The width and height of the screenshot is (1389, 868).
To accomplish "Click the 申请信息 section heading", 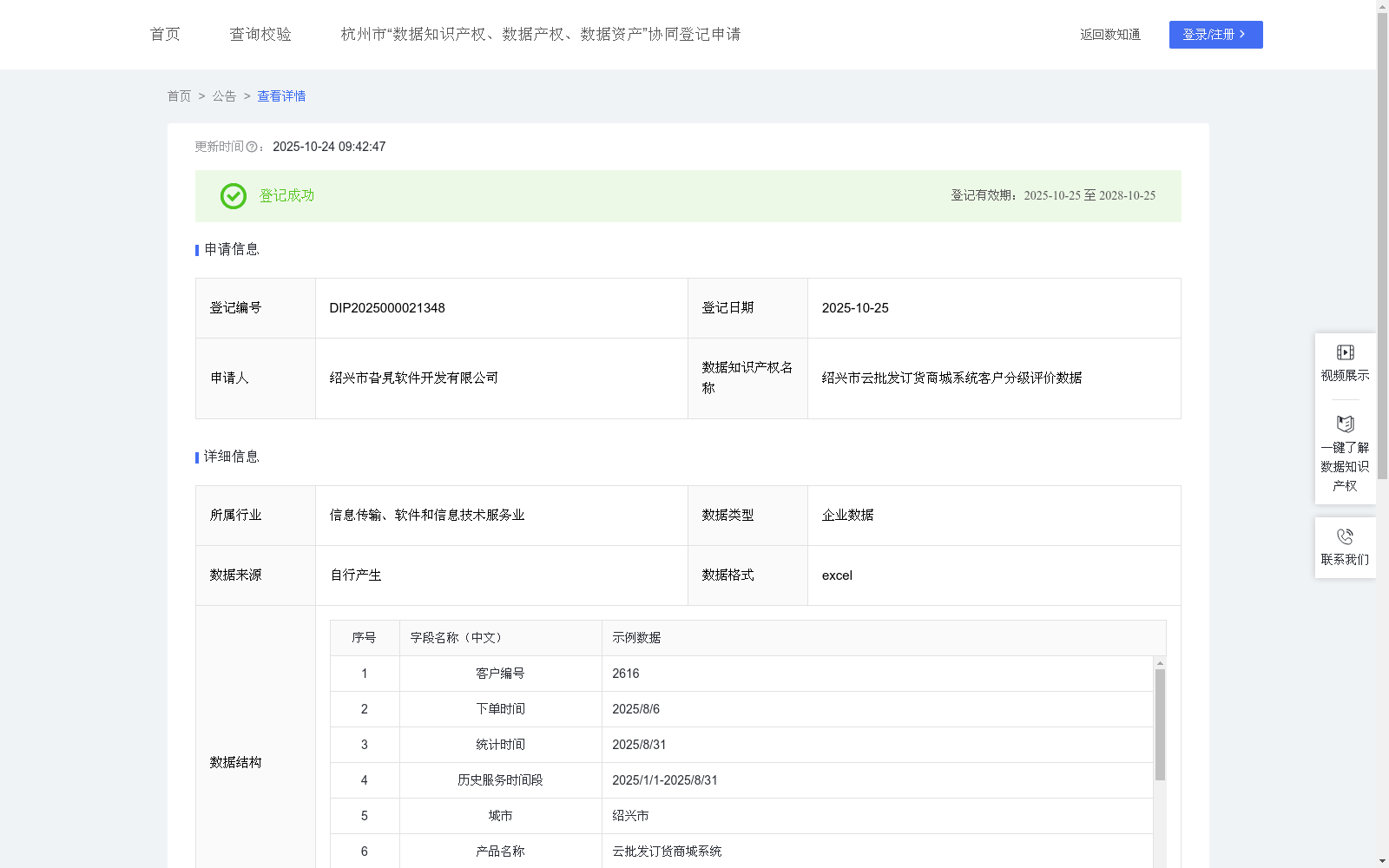I will 232,250.
